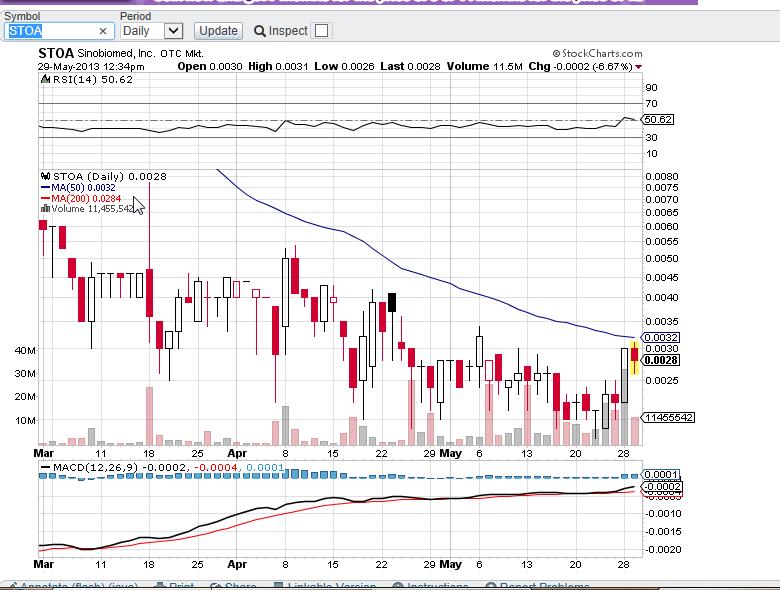
Task: Click the yellow-highlighted latest candlestick
Action: (634, 358)
